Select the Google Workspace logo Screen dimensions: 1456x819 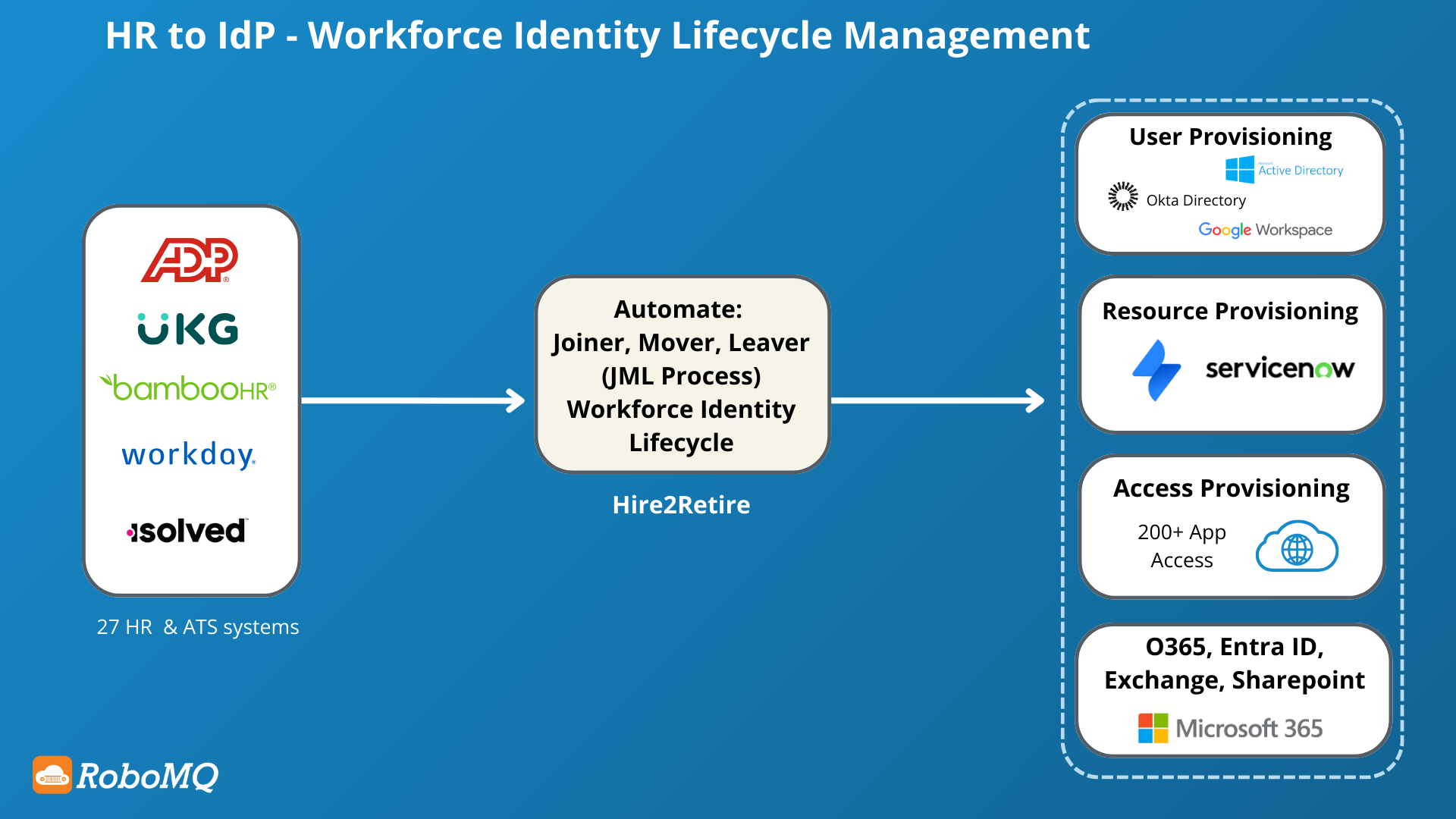point(1265,230)
